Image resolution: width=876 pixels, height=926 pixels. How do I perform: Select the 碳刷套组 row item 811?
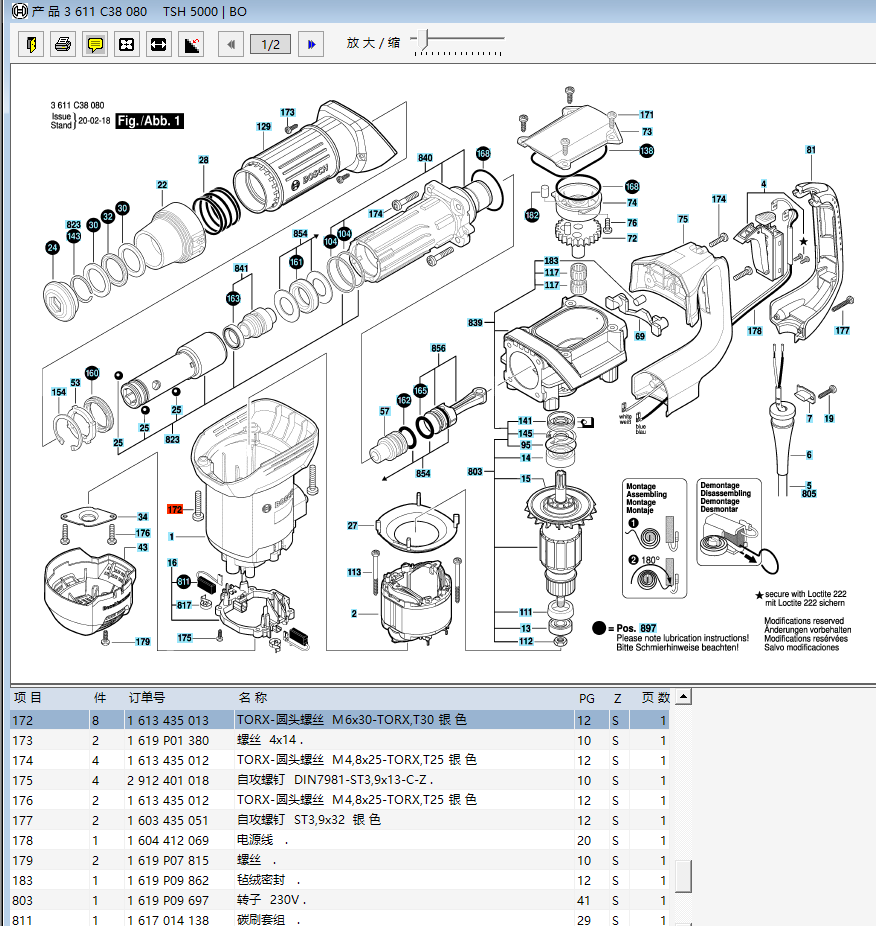pyautogui.click(x=340, y=919)
